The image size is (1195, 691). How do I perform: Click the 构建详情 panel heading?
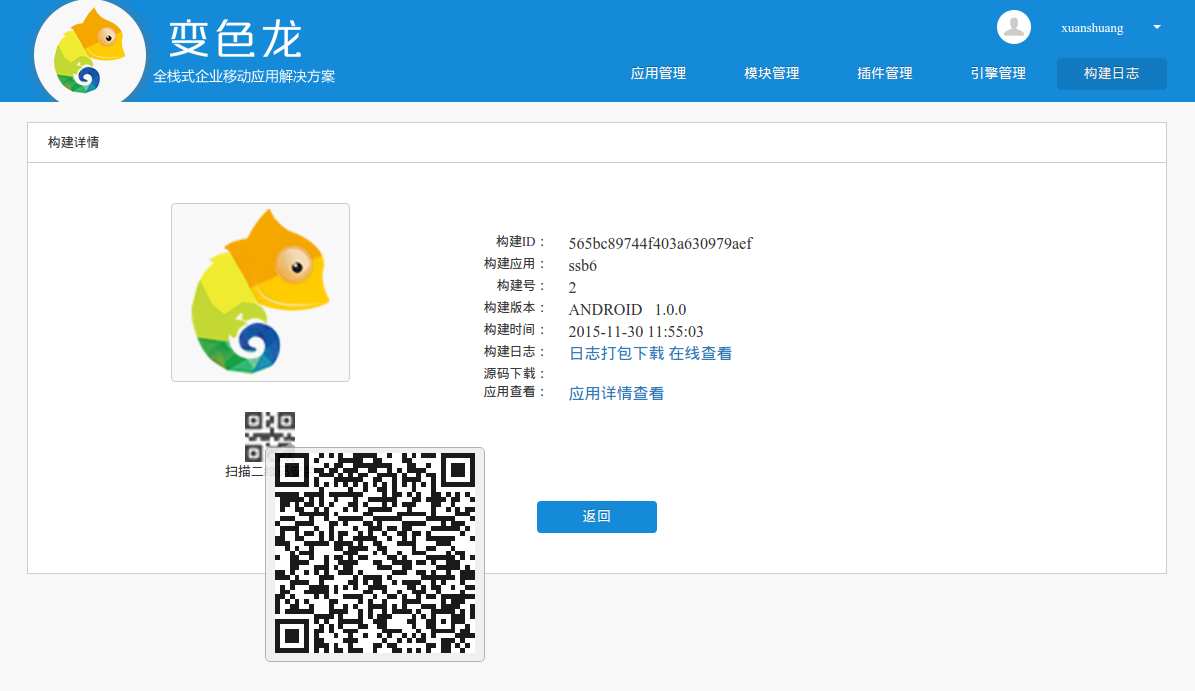73,142
